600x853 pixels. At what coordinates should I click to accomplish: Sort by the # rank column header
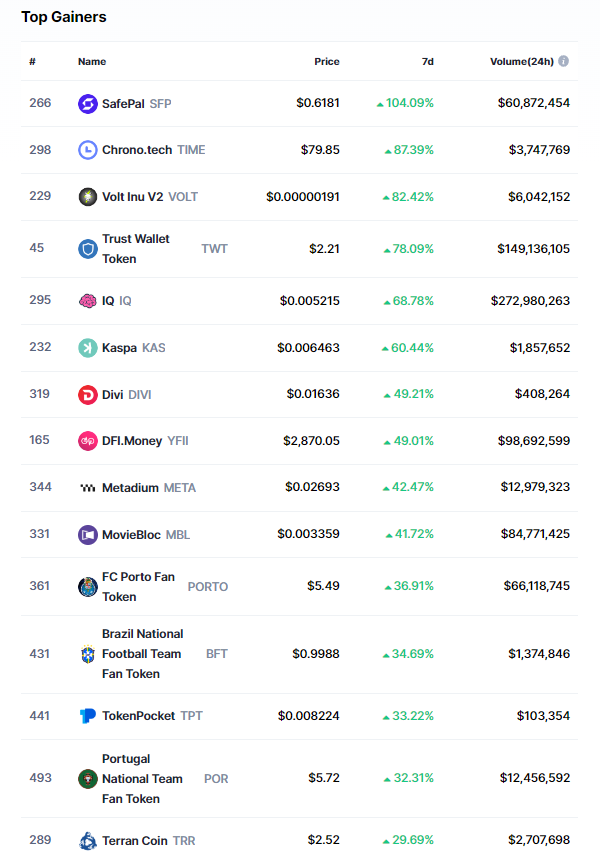[x=33, y=62]
